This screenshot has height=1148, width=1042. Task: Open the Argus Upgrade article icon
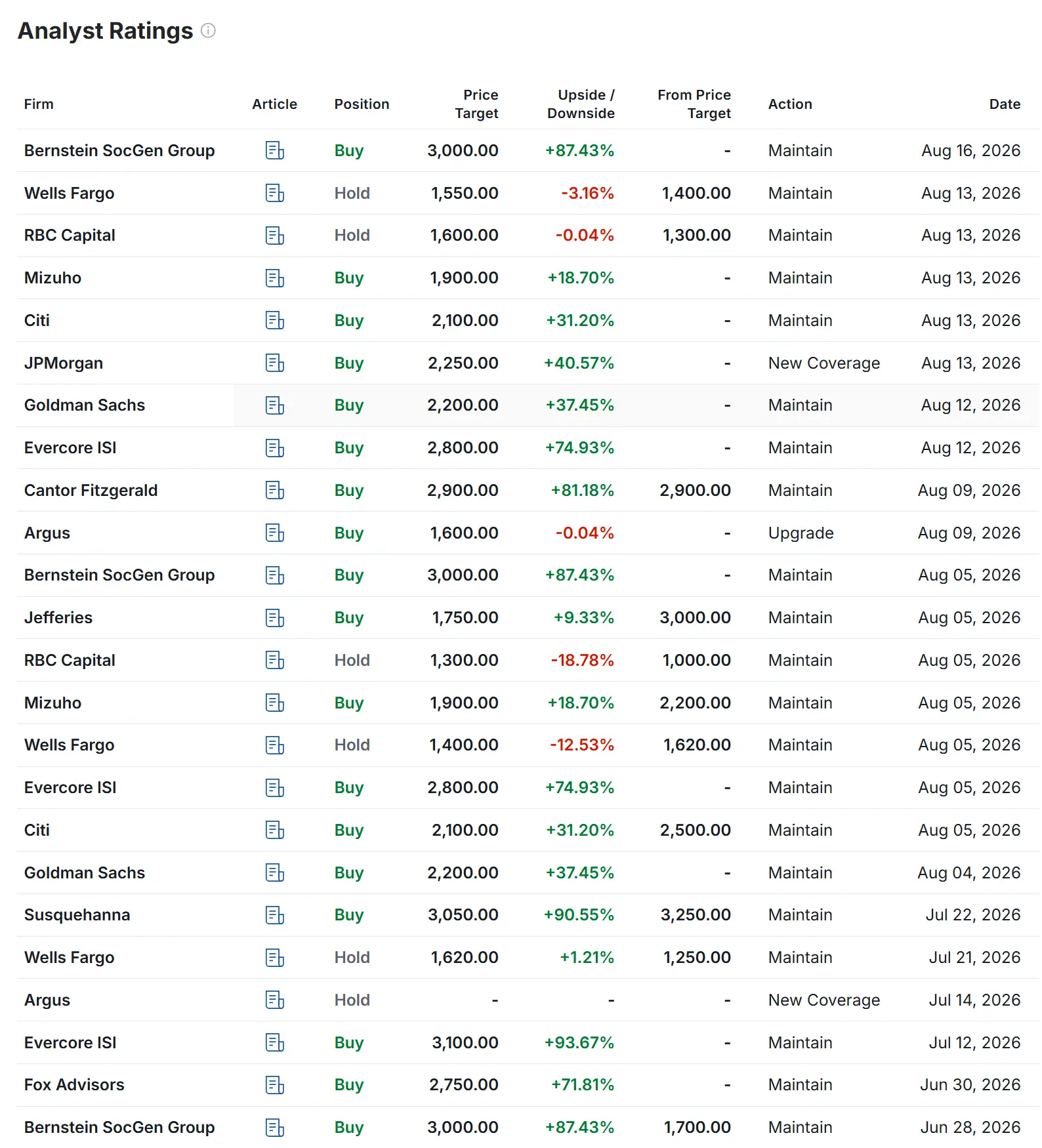point(274,533)
